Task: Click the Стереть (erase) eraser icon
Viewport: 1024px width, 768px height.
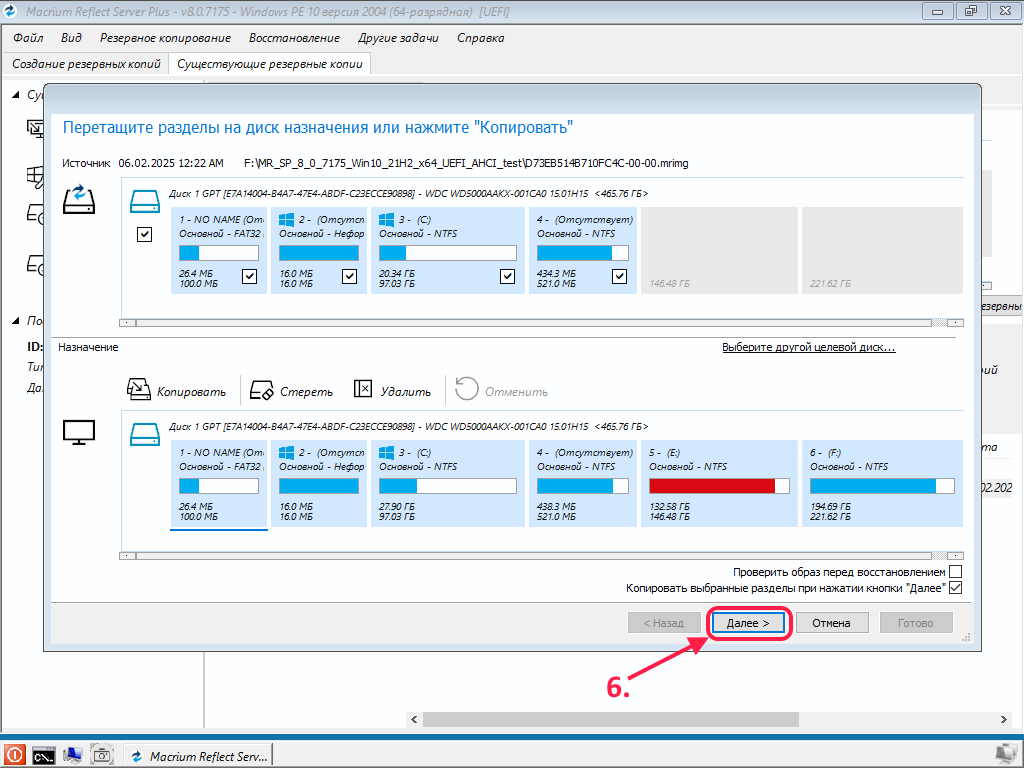Action: pos(261,391)
